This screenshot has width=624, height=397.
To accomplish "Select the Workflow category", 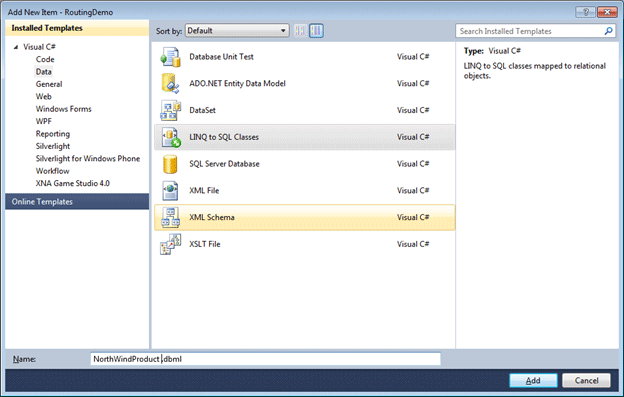I will click(52, 171).
